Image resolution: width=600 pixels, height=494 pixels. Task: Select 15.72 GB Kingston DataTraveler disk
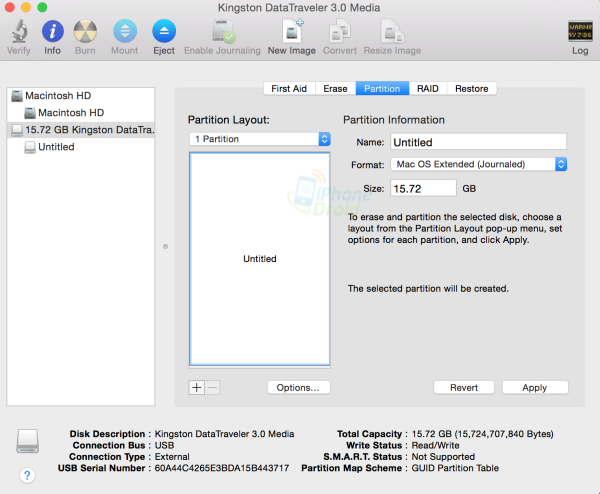coord(81,130)
